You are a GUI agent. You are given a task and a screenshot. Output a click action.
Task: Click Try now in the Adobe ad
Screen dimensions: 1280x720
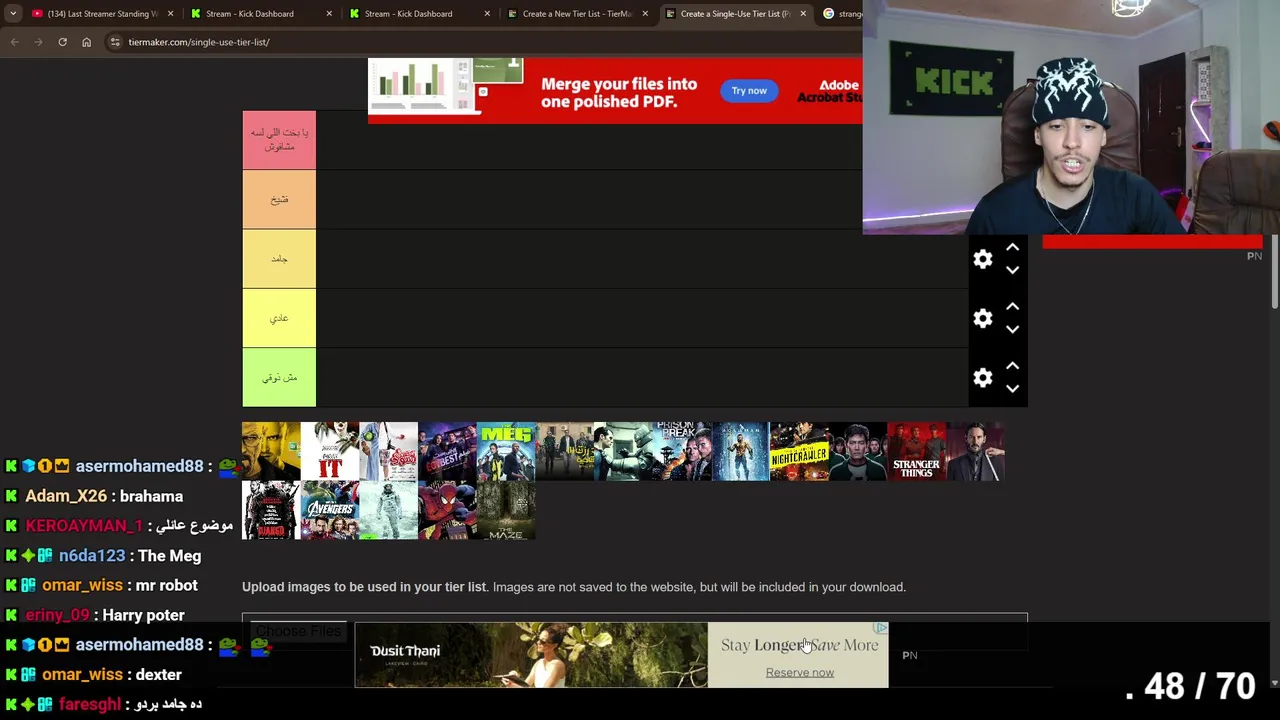(x=748, y=90)
